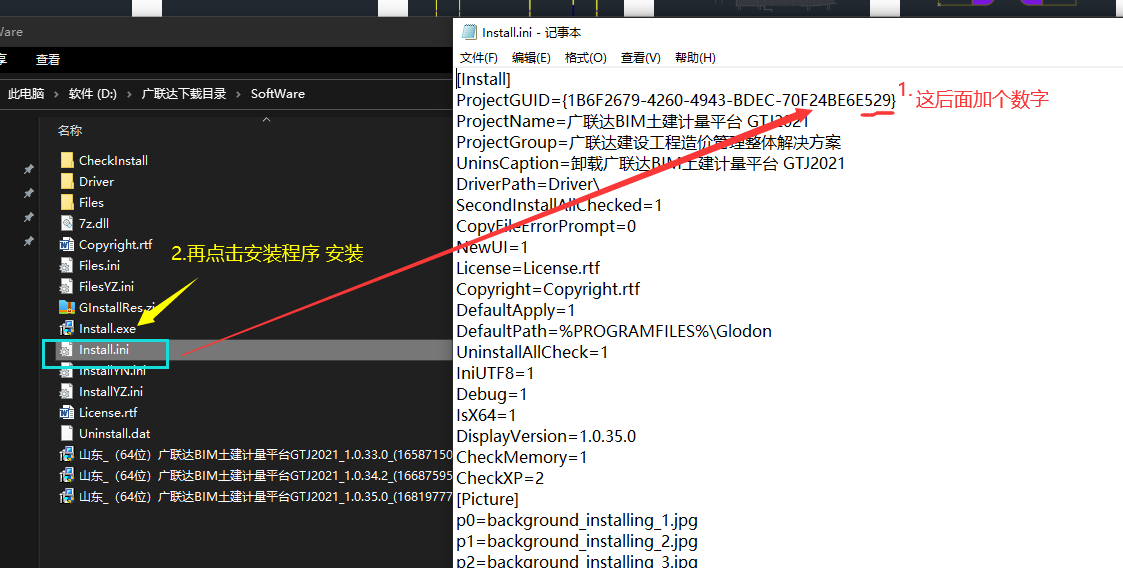Sort files by the 名称 column header
Image resolution: width=1123 pixels, height=568 pixels.
(x=70, y=130)
